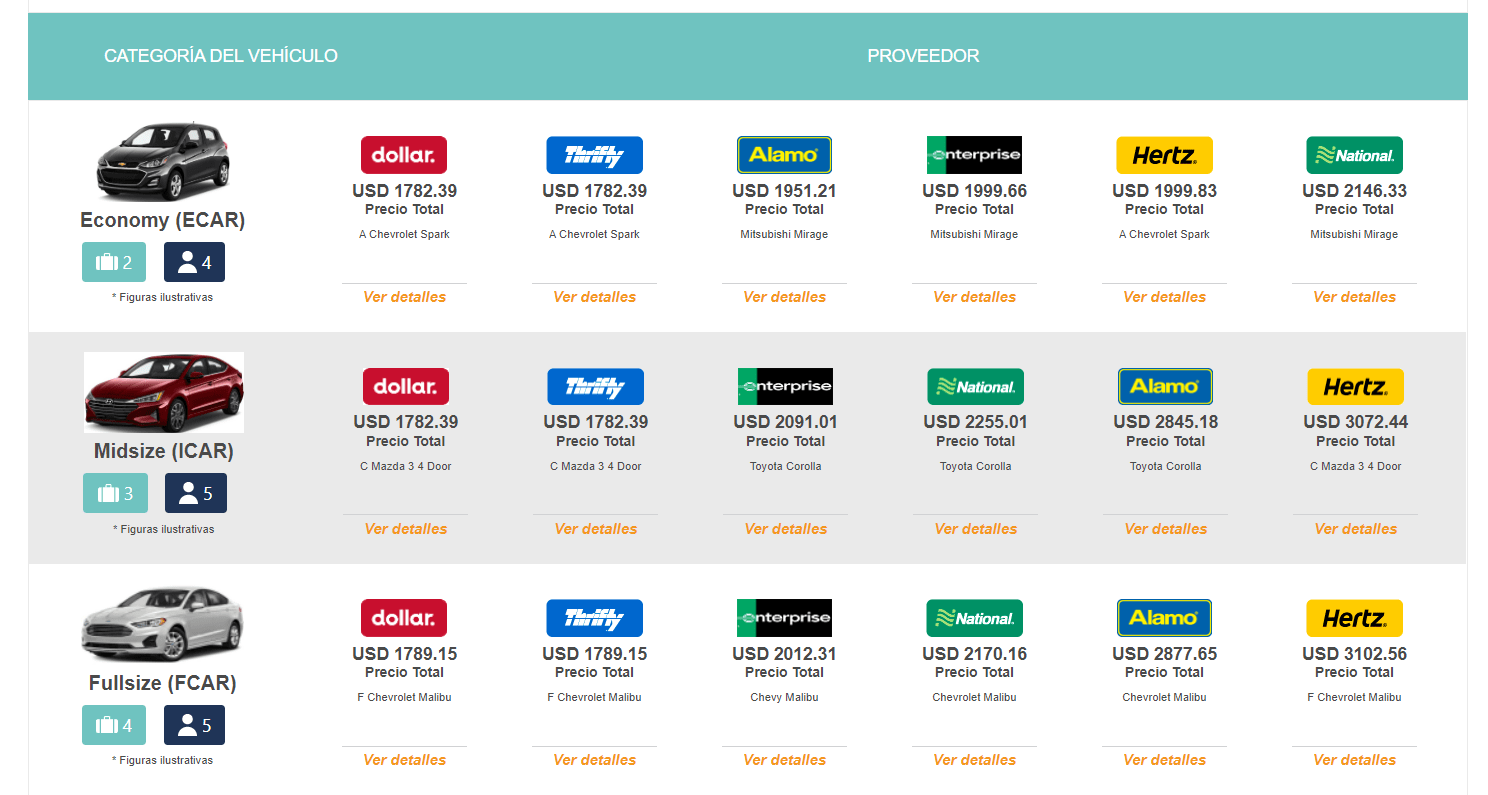1488x795 pixels.
Task: Click the Thrifty logo in the Midsize row
Action: [596, 386]
